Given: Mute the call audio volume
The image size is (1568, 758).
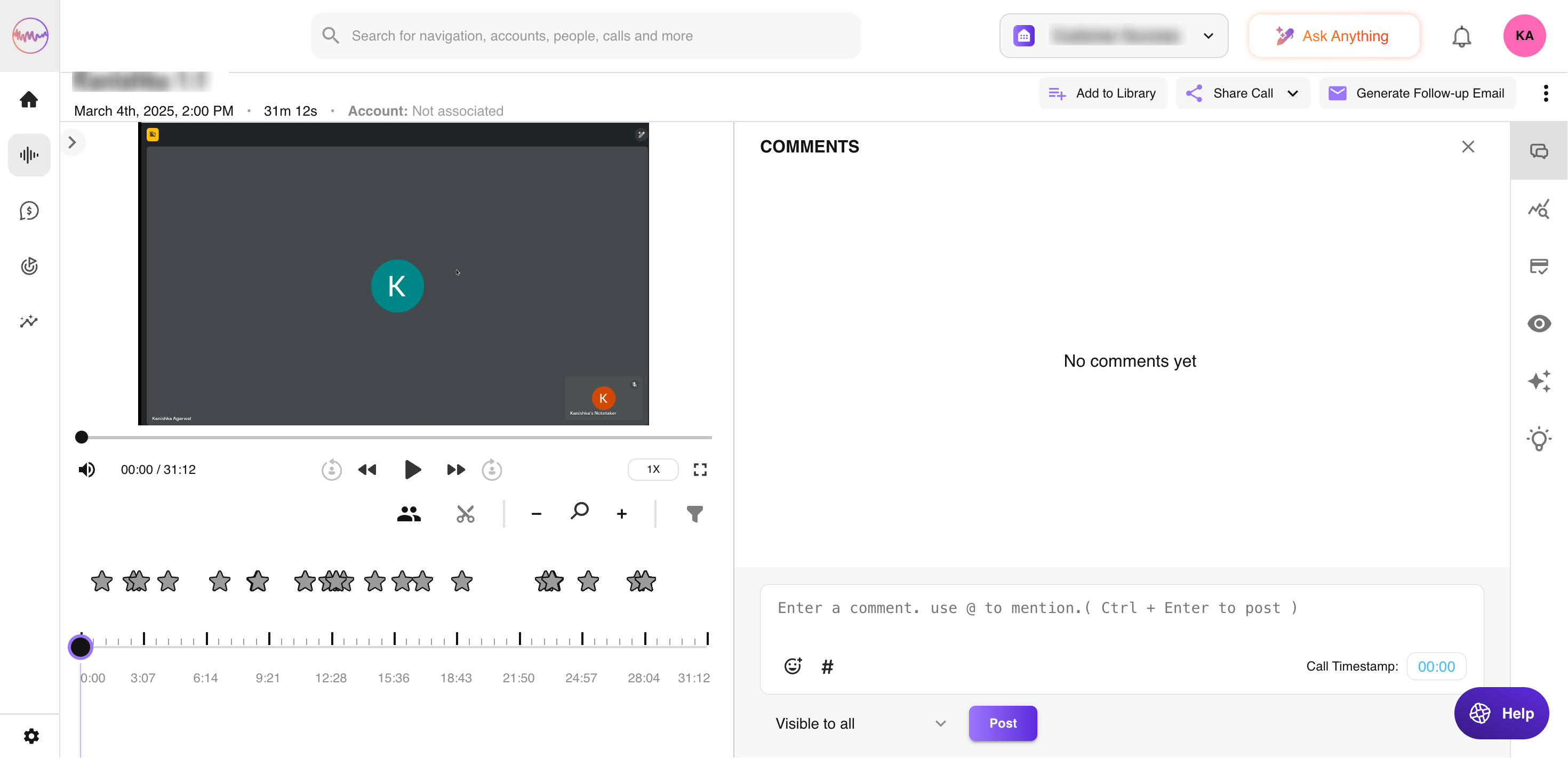Looking at the screenshot, I should [86, 470].
